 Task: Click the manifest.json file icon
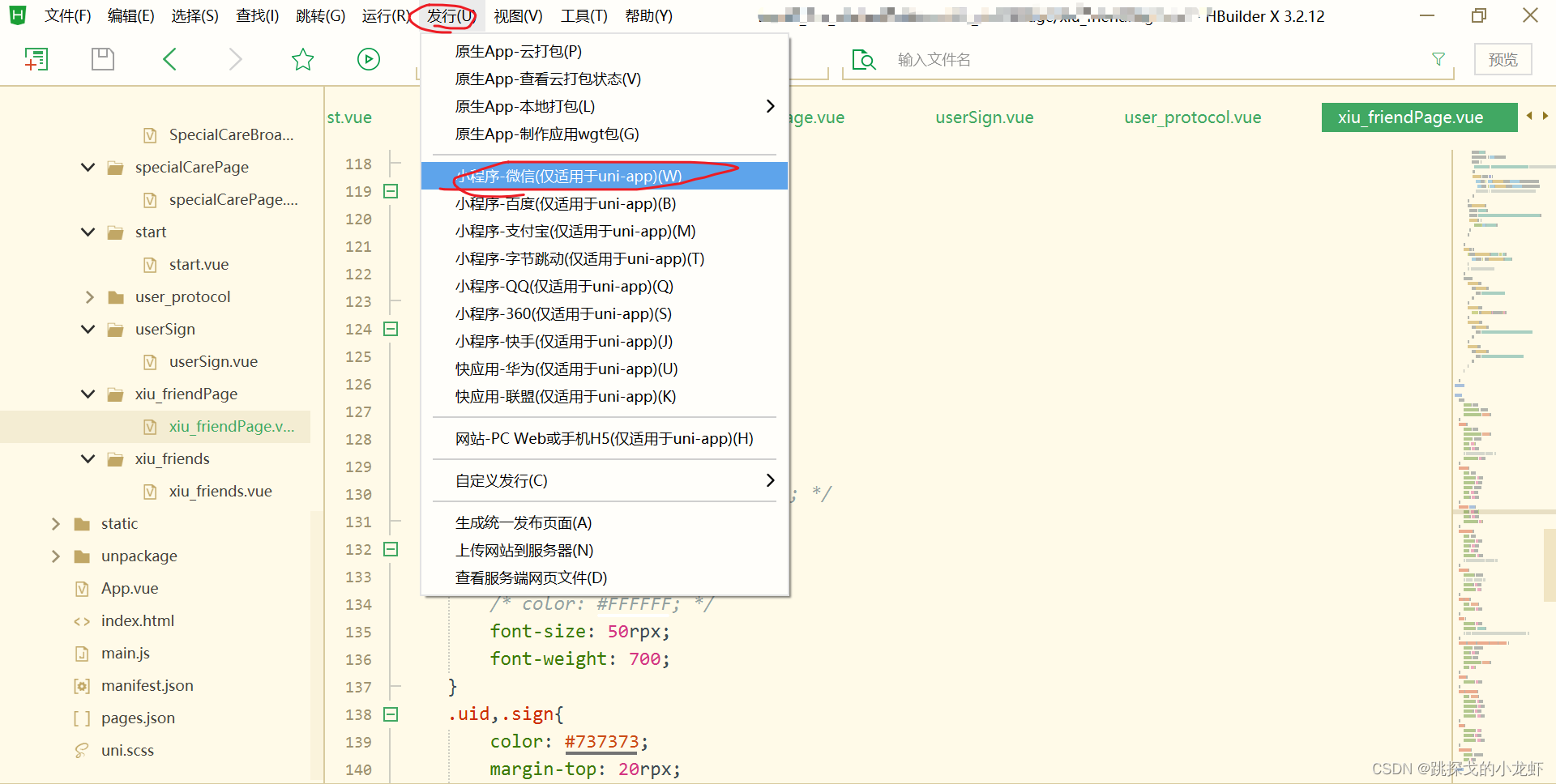tap(82, 686)
